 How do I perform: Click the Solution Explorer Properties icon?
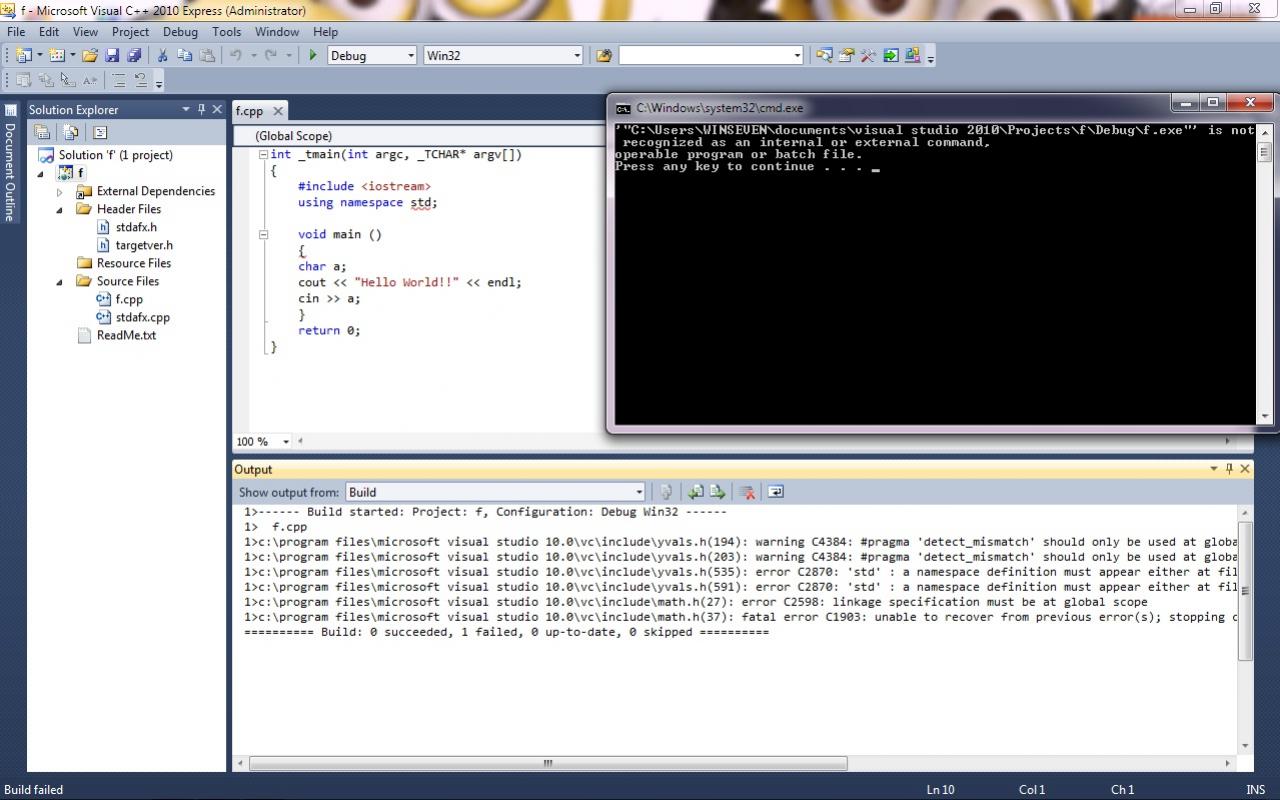42,132
